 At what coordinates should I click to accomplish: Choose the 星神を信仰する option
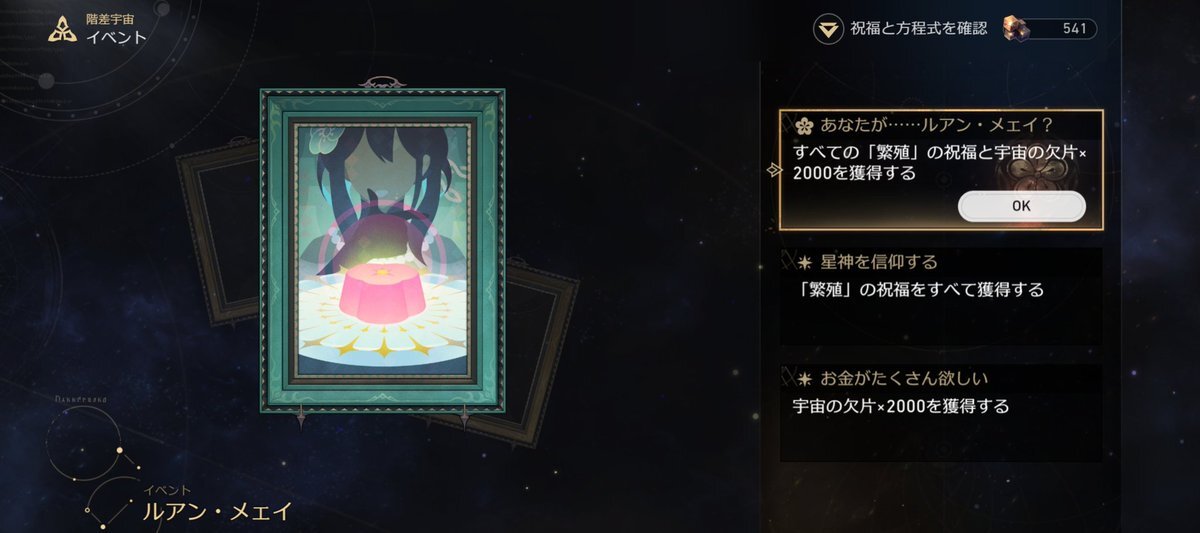941,296
